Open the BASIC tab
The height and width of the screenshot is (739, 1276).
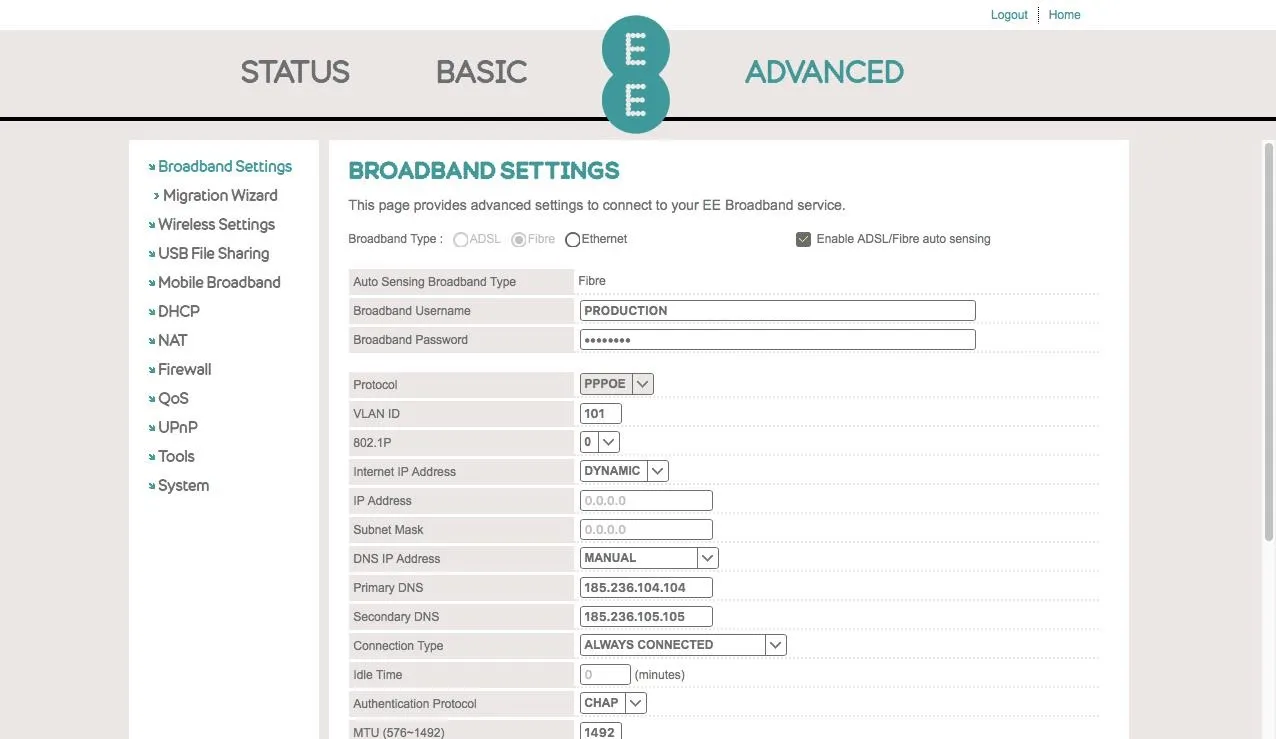tap(481, 72)
